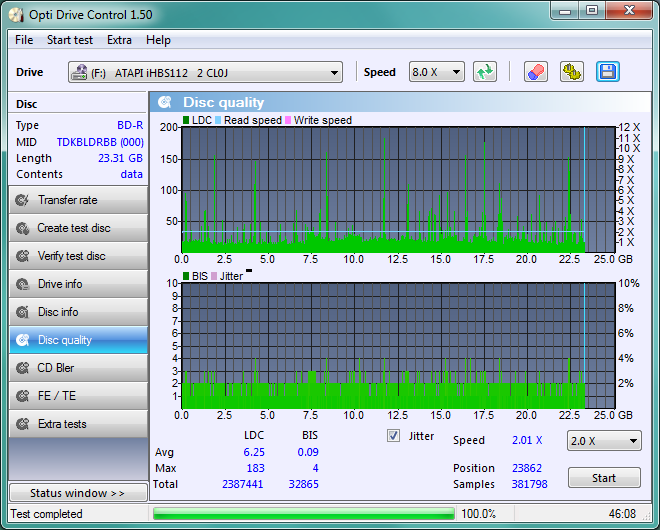Click BIS average value 0.09
The width and height of the screenshot is (660, 530).
(308, 452)
